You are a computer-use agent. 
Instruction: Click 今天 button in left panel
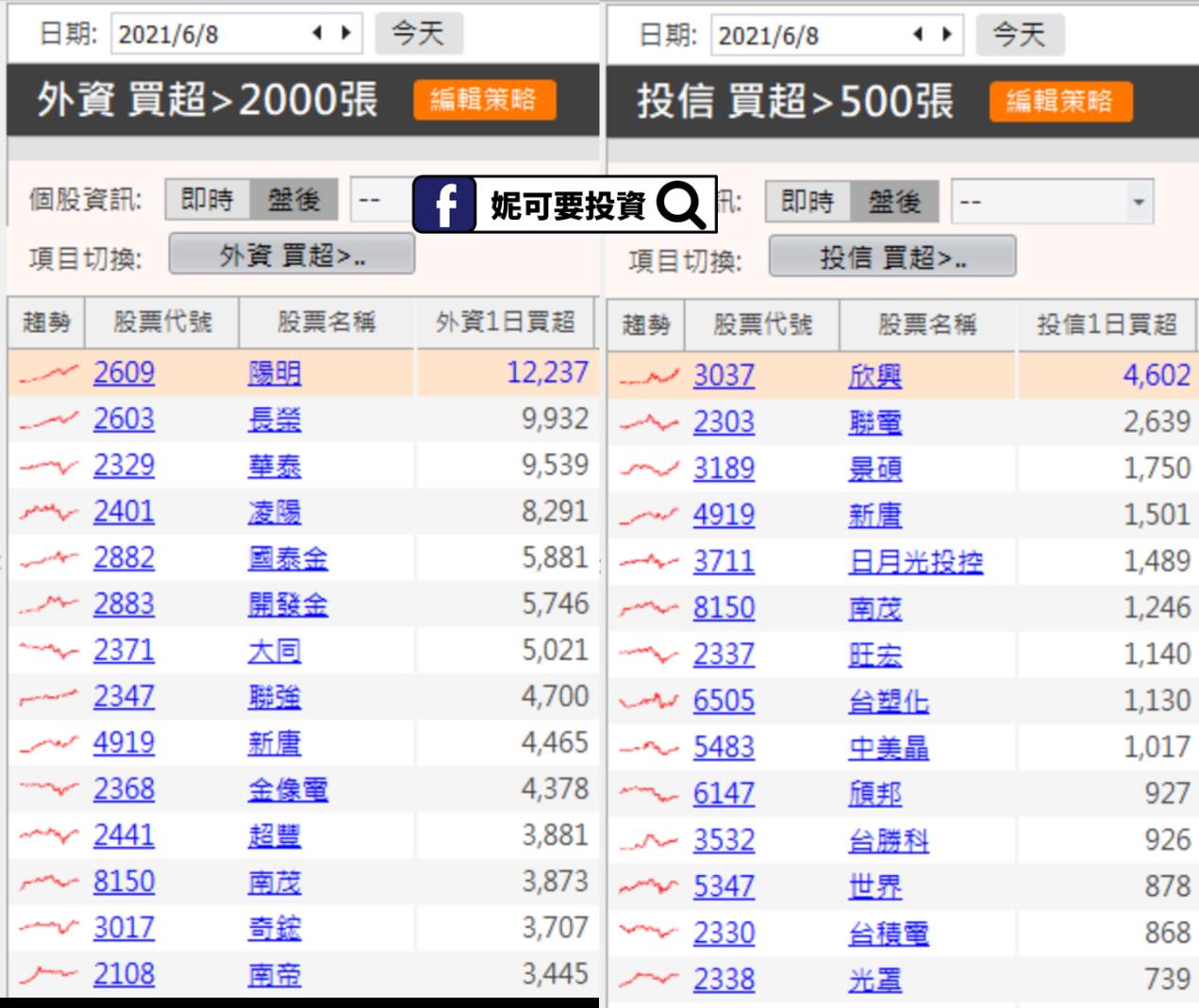pos(417,34)
